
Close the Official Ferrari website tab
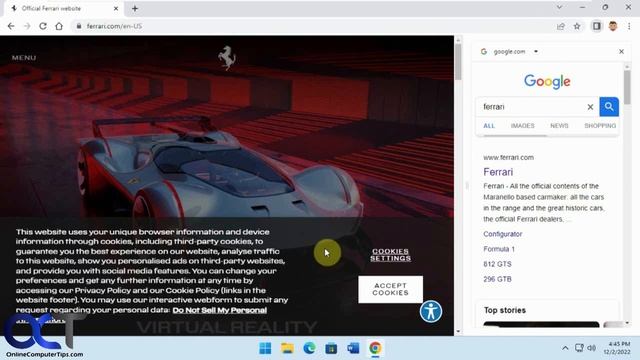116,8
